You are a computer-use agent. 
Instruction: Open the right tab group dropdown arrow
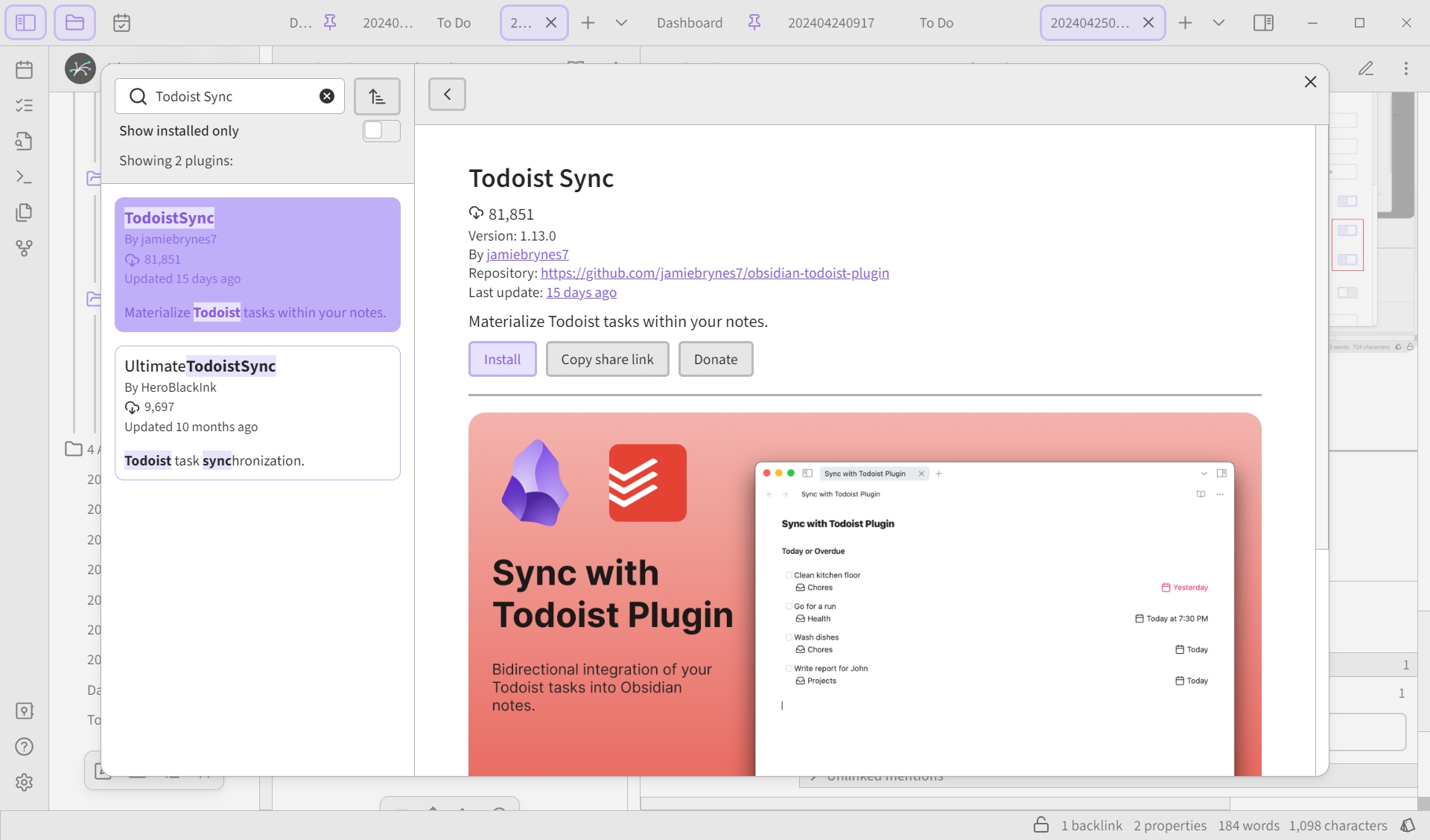(1218, 23)
